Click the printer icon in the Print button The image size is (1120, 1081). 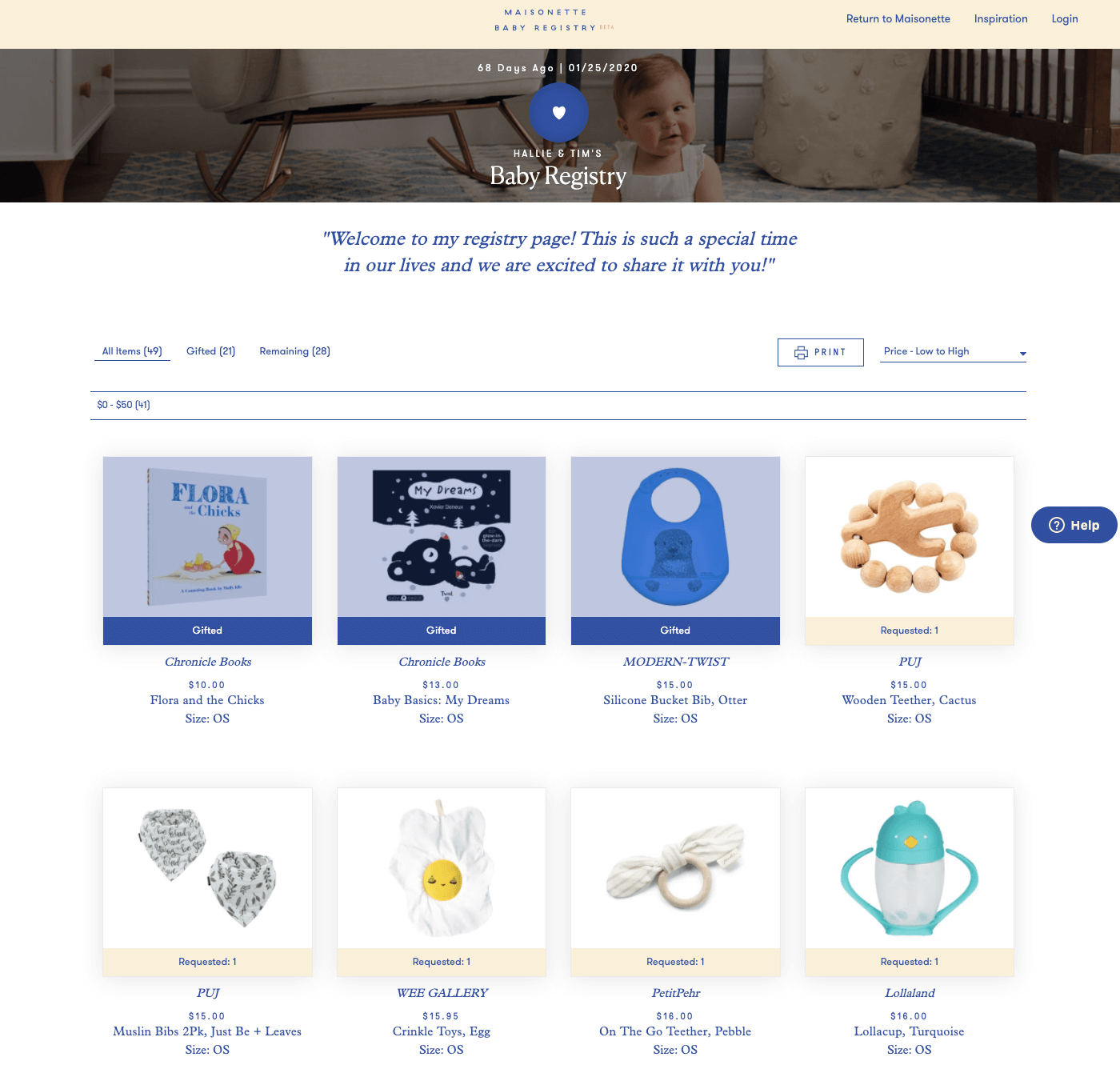tap(801, 353)
